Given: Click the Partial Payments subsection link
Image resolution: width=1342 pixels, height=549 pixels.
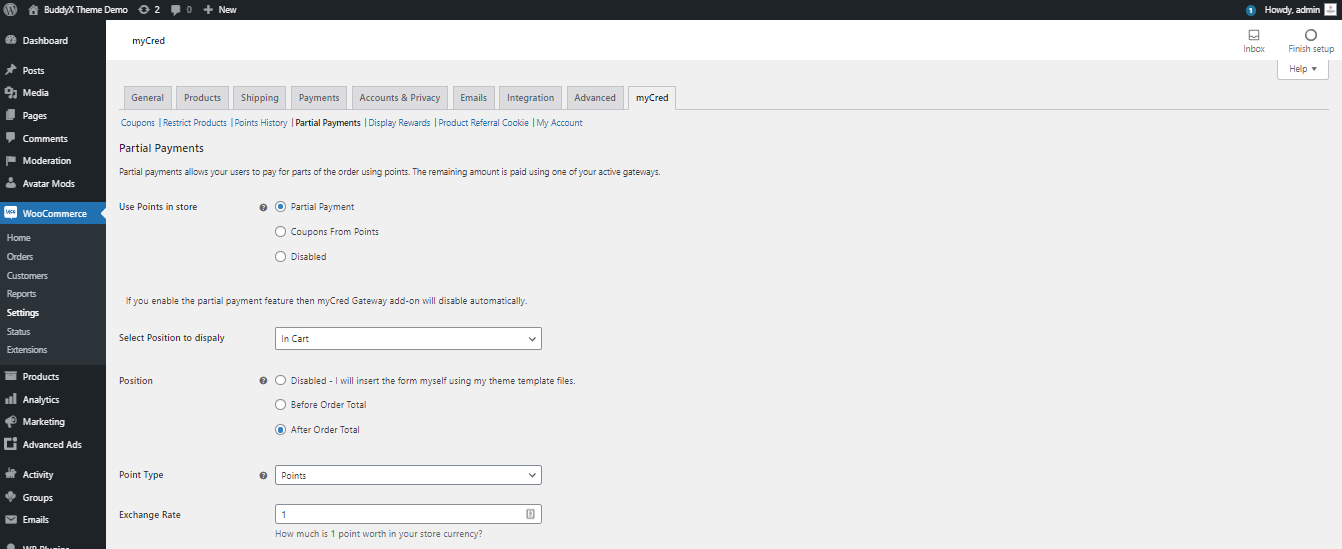Looking at the screenshot, I should pyautogui.click(x=328, y=123).
